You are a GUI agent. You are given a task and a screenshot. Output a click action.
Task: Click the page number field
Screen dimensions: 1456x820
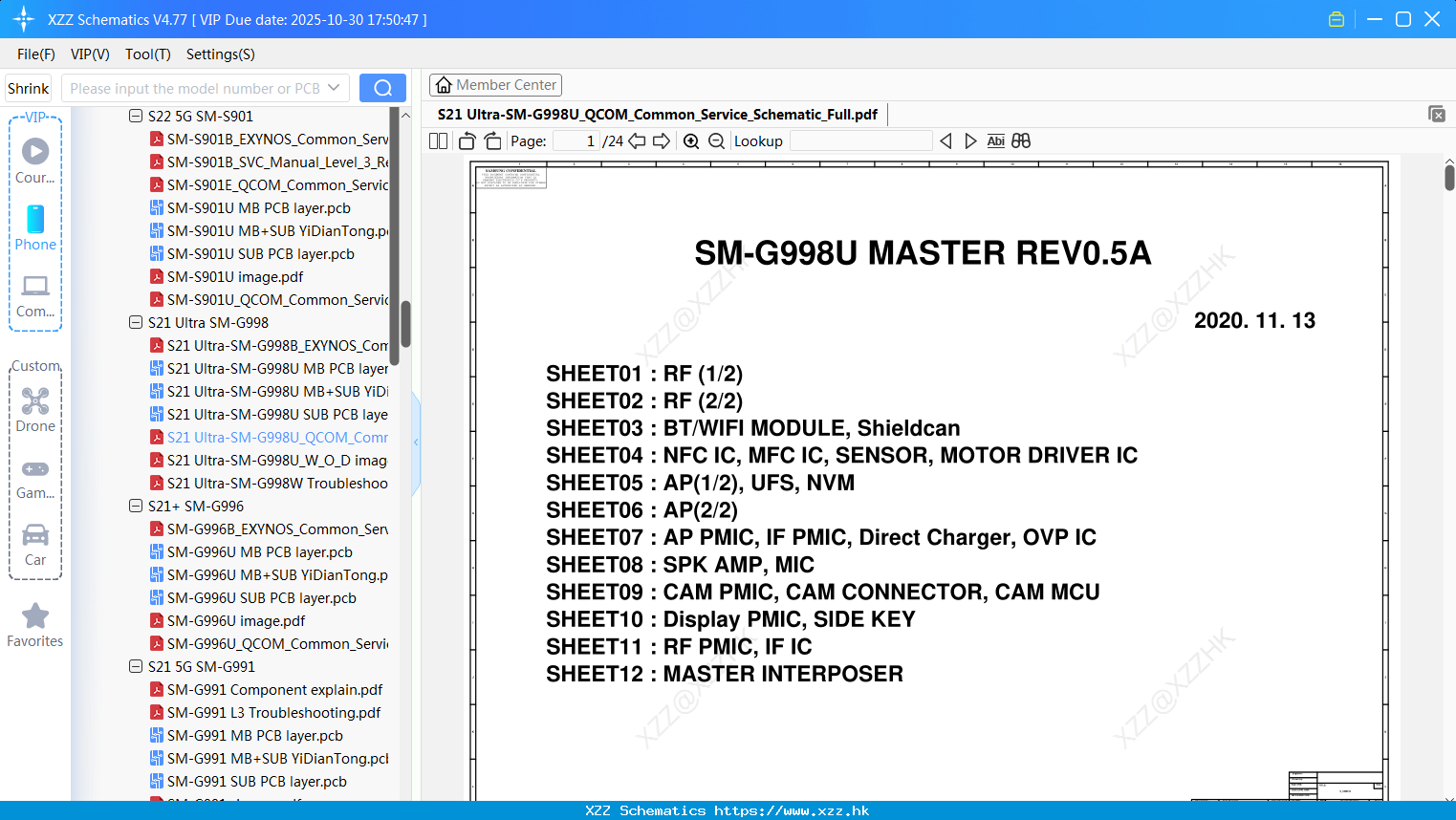[x=576, y=141]
